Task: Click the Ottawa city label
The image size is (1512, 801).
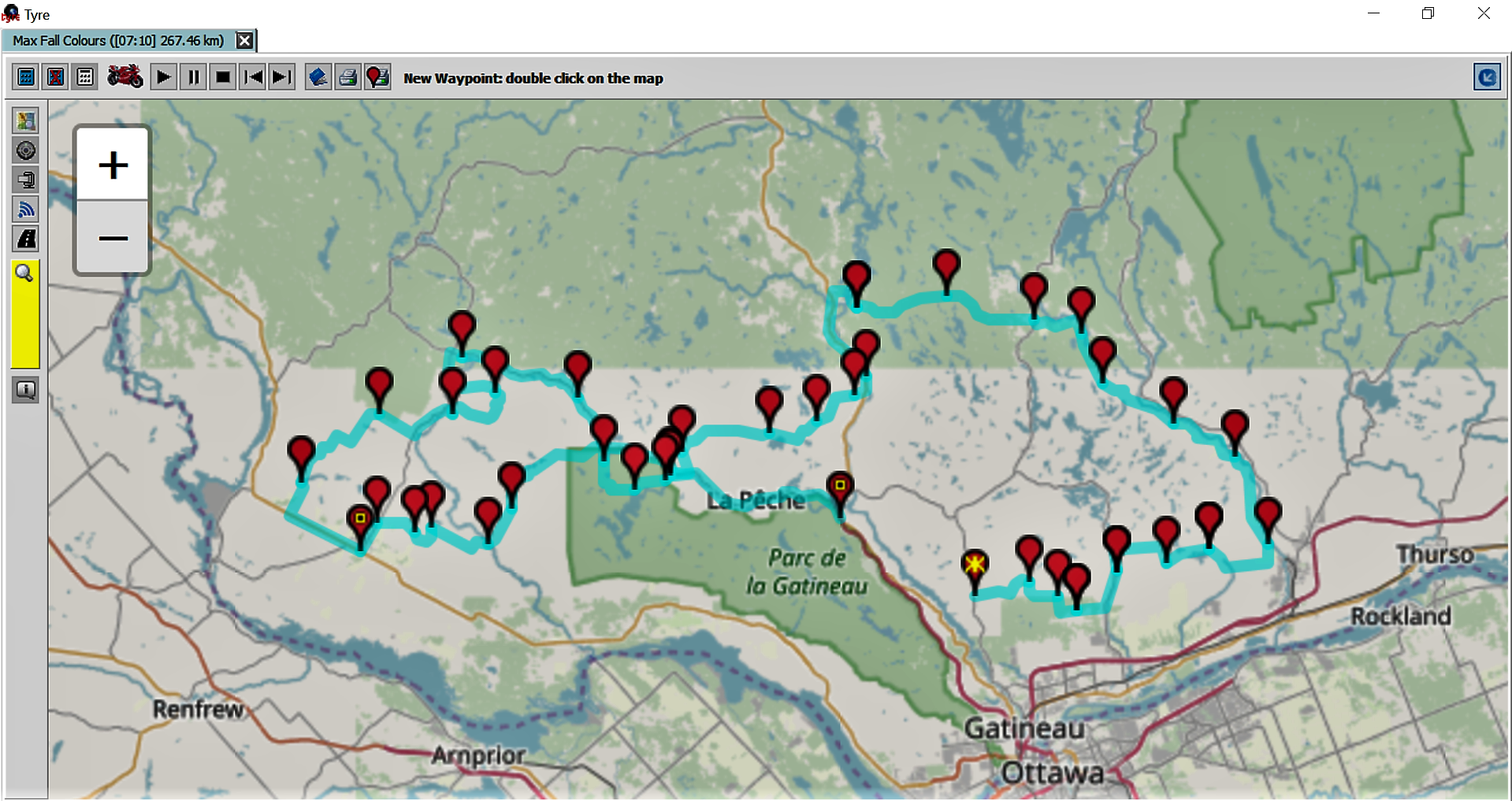Action: click(1052, 773)
